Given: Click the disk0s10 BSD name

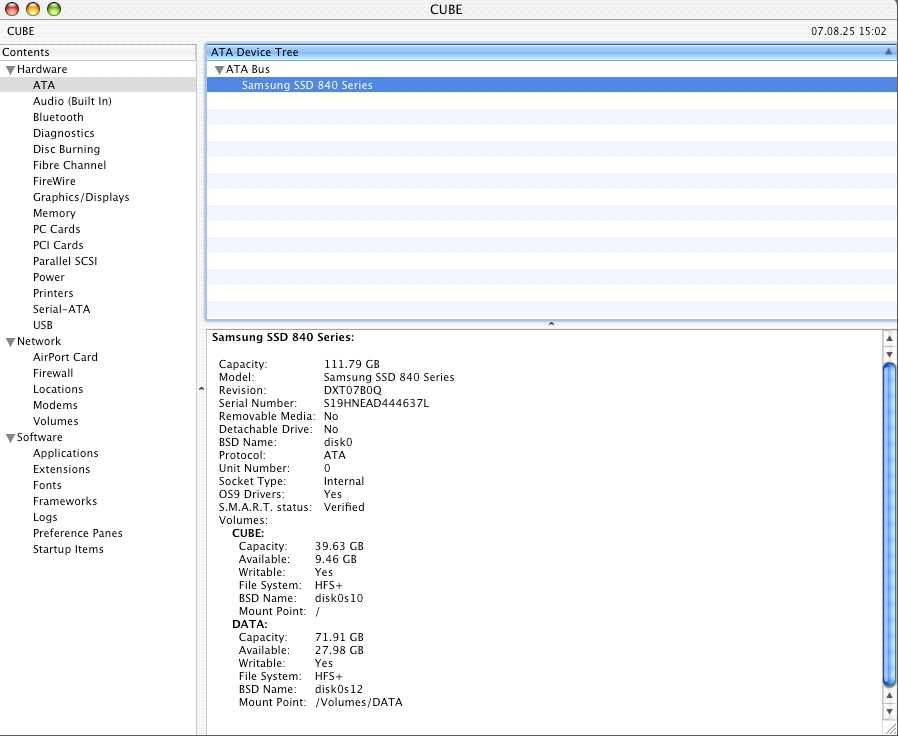Looking at the screenshot, I should tap(338, 599).
